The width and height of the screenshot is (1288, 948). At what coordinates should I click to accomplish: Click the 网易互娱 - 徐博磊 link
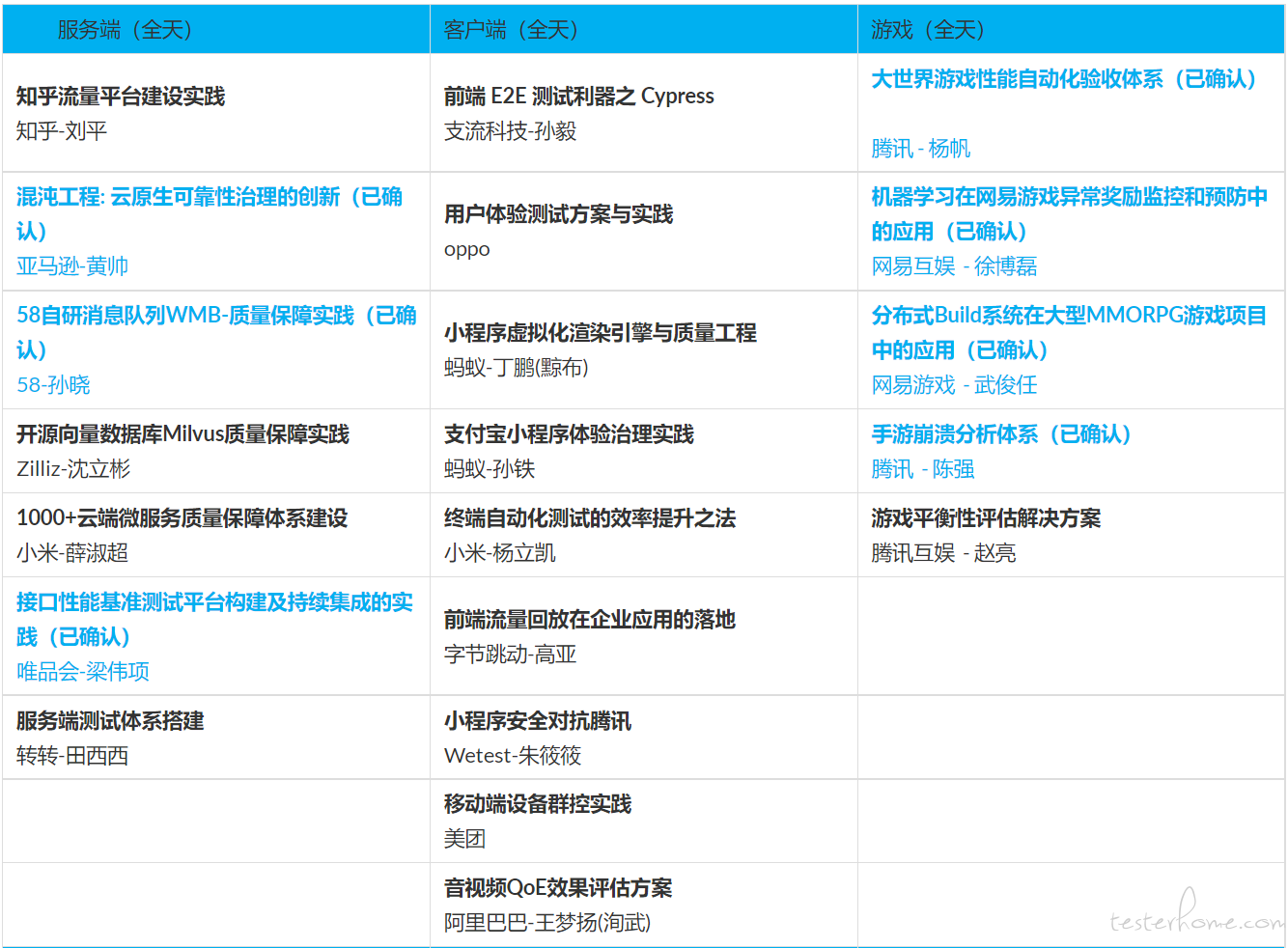[x=955, y=266]
